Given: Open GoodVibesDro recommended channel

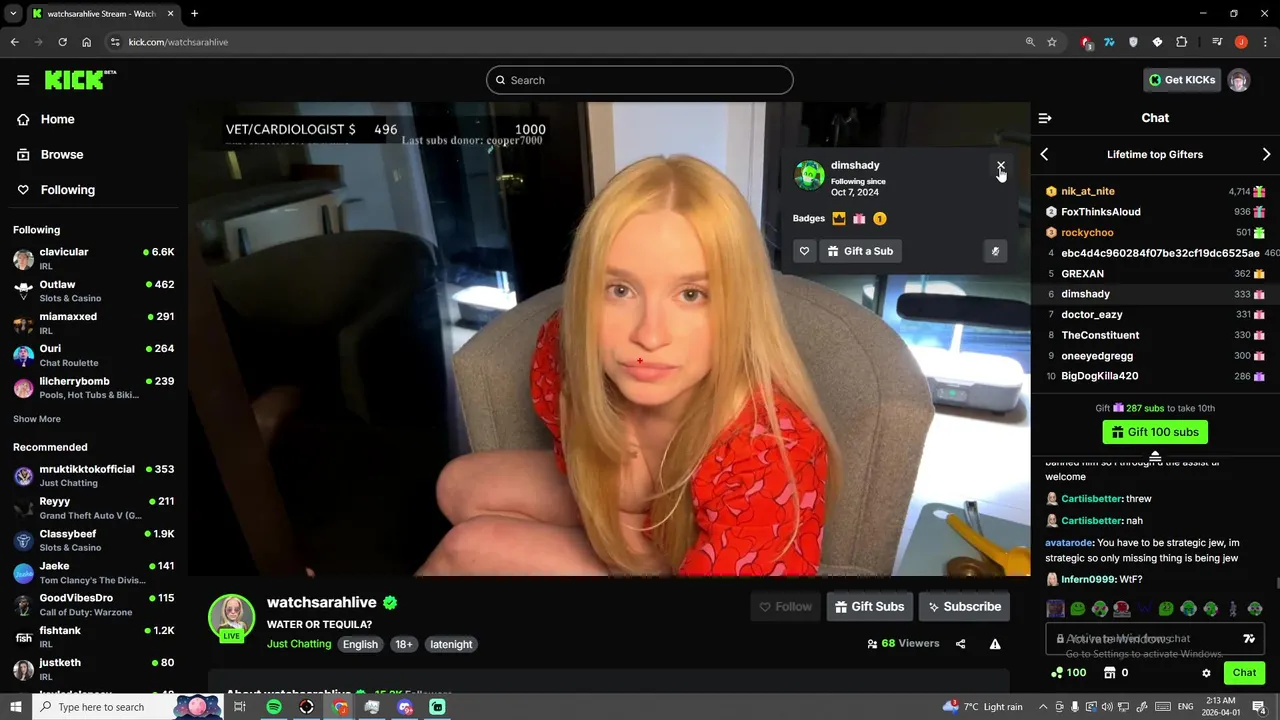Looking at the screenshot, I should [x=94, y=605].
